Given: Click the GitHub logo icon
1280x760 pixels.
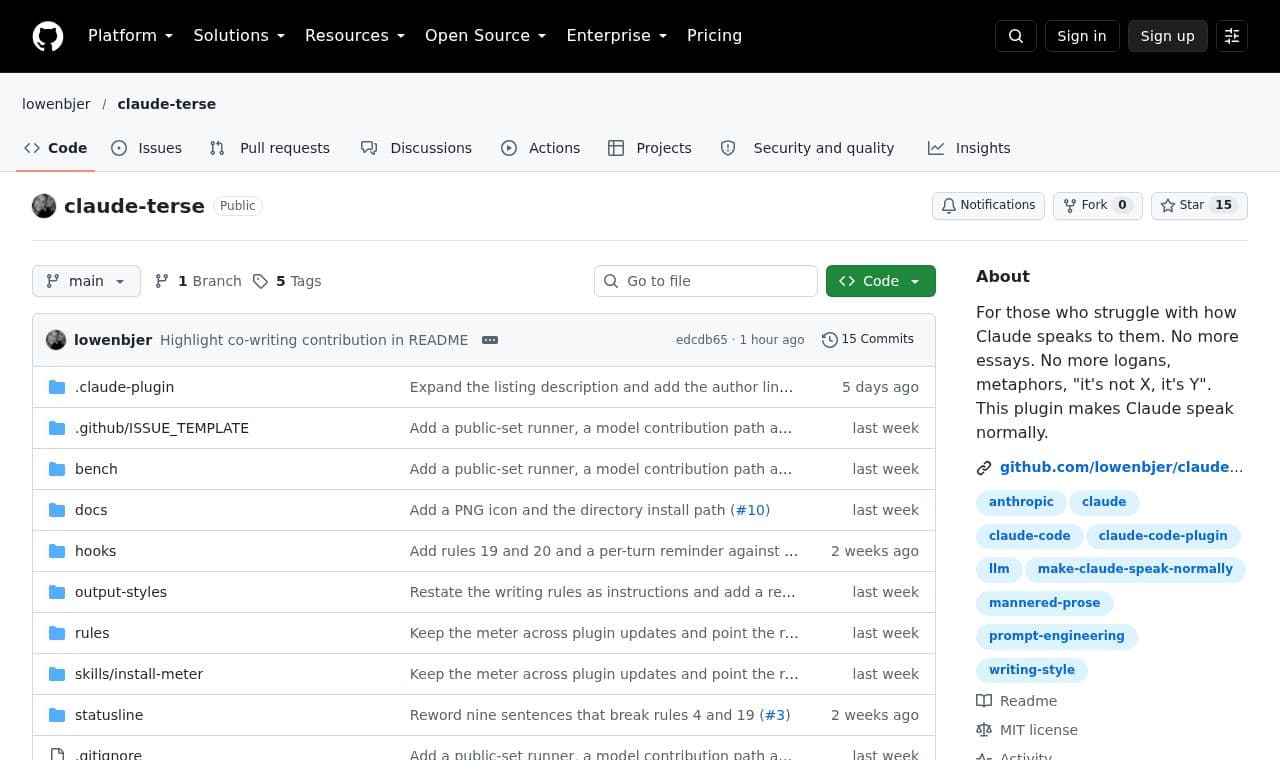Looking at the screenshot, I should coord(48,36).
